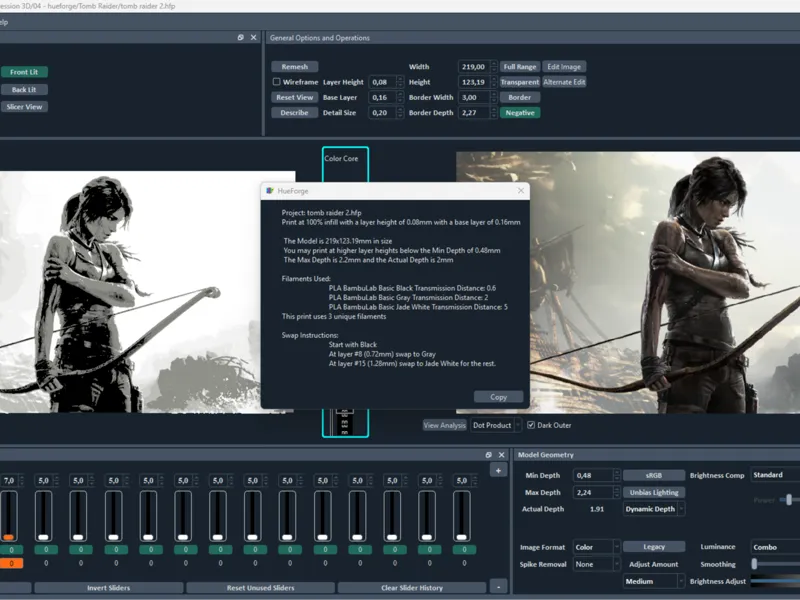Click the Reset View button
Screen dimensions: 800x600
coord(295,97)
